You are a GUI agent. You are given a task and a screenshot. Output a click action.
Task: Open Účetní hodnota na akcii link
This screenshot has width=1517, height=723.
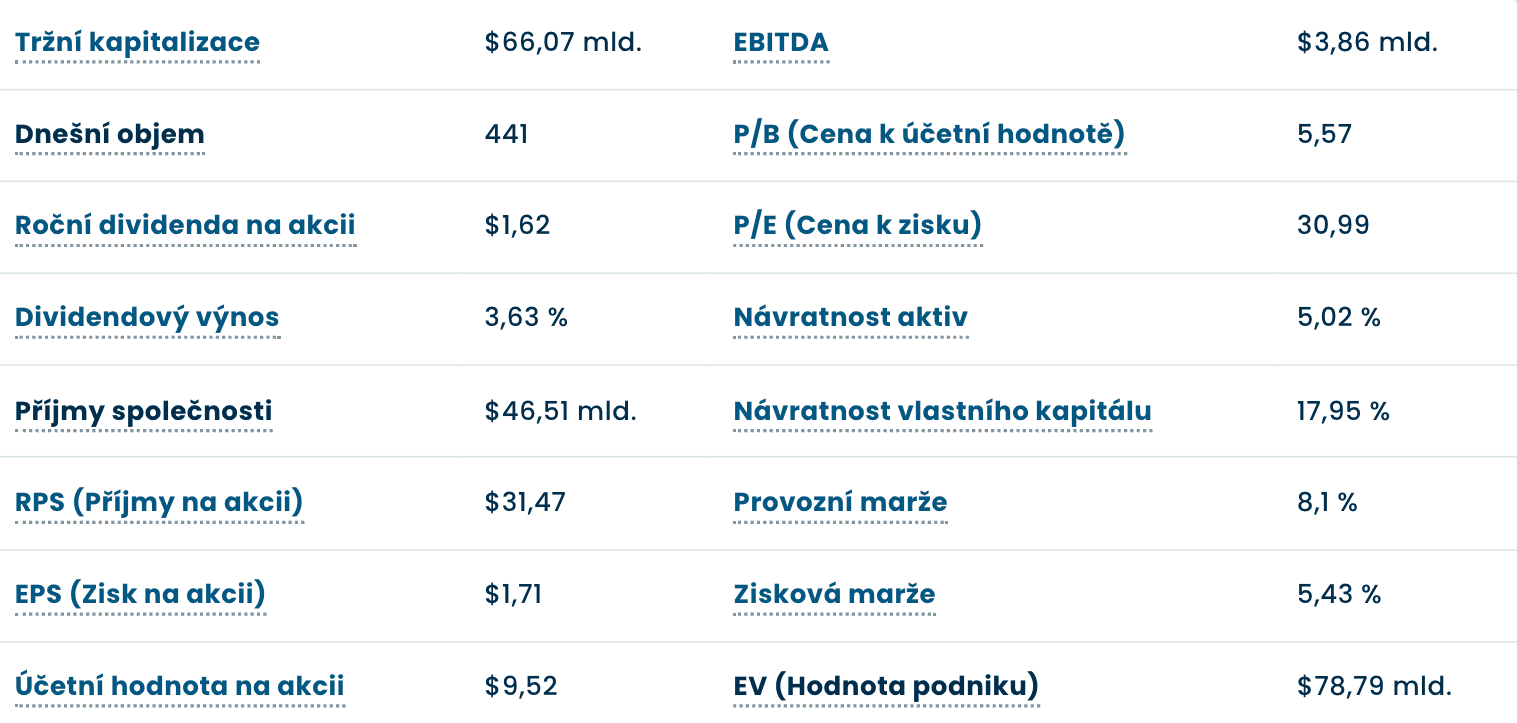pos(179,686)
